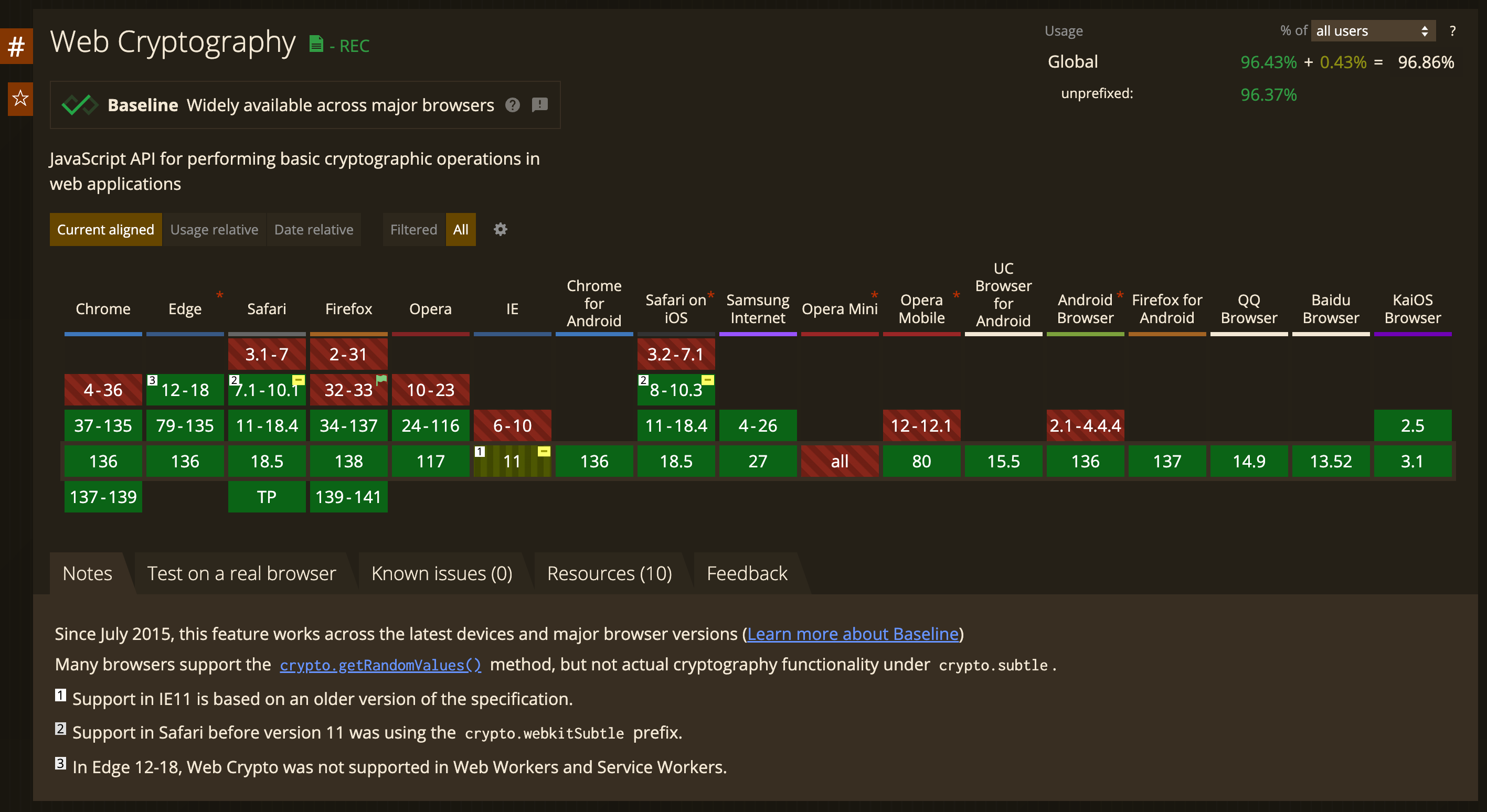
Task: Expand the Safari 7.1-10.1 version cell
Action: (x=267, y=390)
